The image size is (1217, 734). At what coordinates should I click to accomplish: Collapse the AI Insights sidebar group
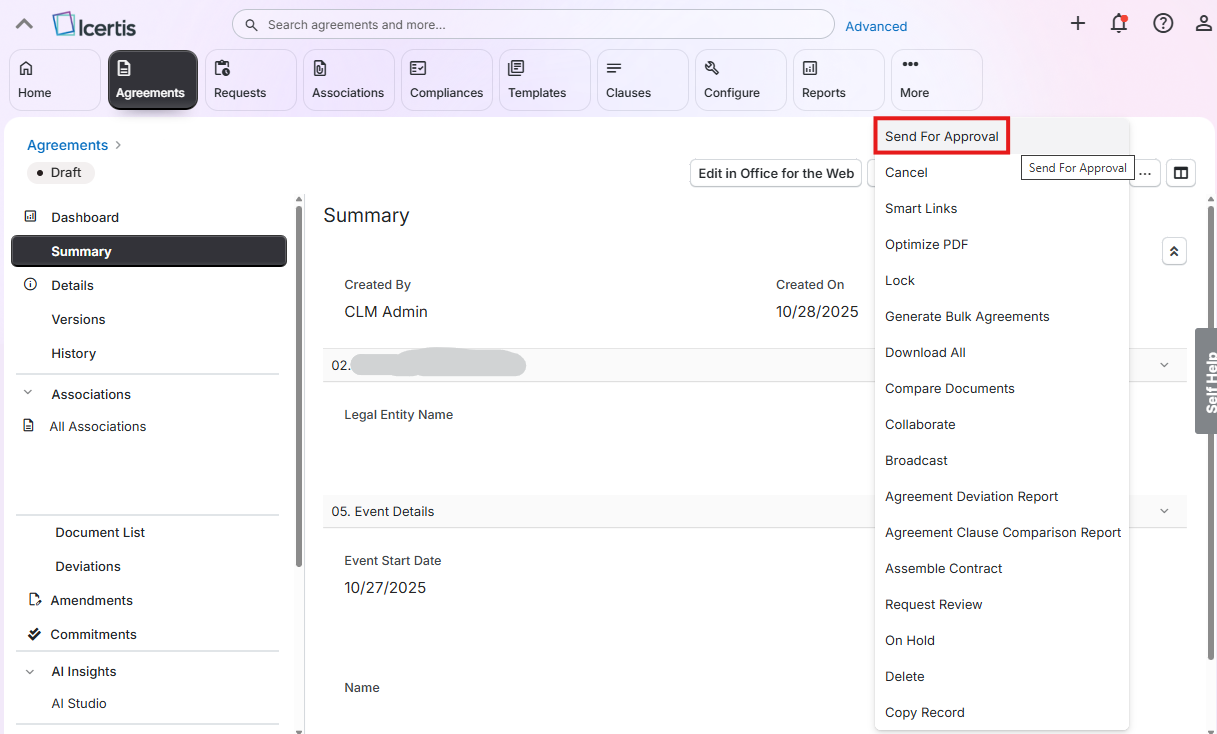pos(28,671)
